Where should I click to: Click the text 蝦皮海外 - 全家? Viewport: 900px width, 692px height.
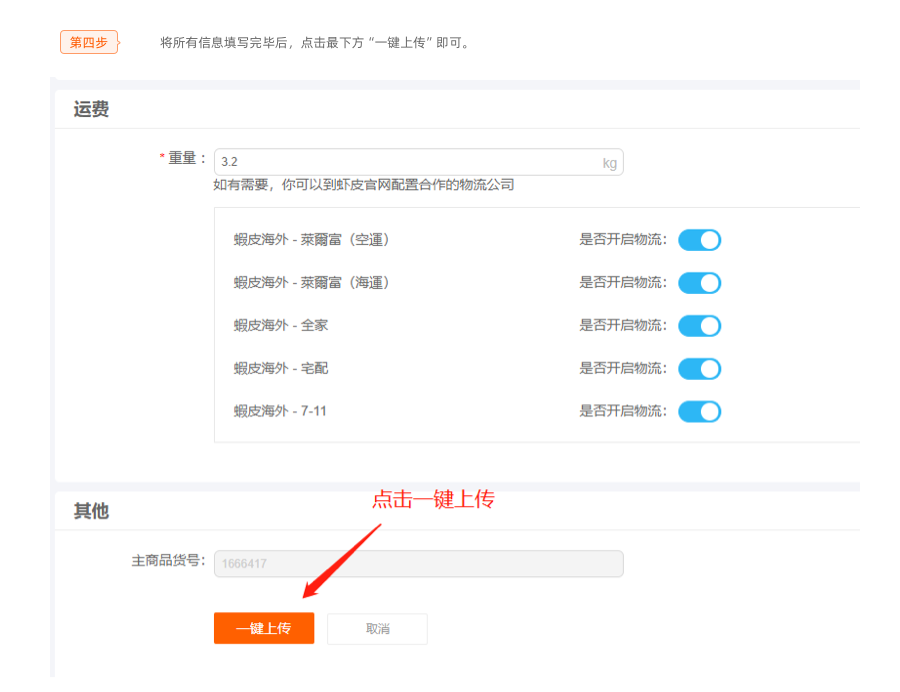click(x=281, y=325)
